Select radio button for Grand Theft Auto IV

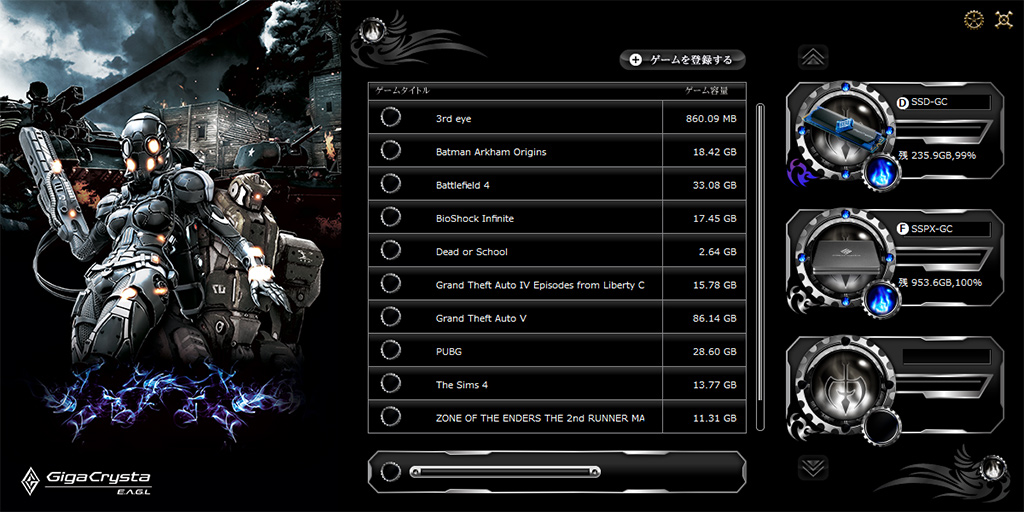coord(391,283)
